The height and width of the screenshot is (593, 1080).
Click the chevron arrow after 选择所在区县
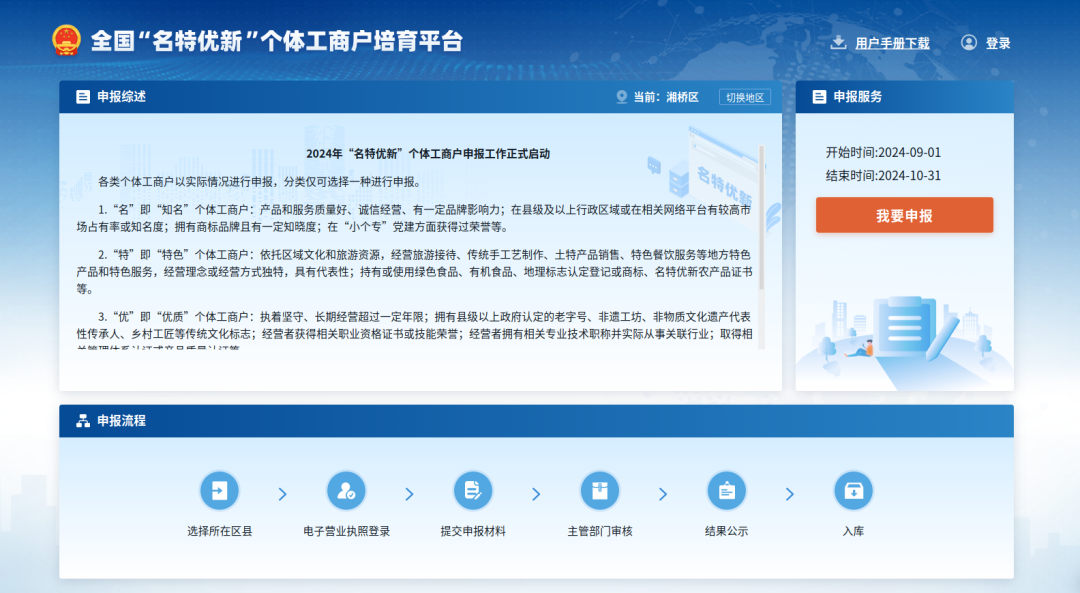(x=283, y=494)
